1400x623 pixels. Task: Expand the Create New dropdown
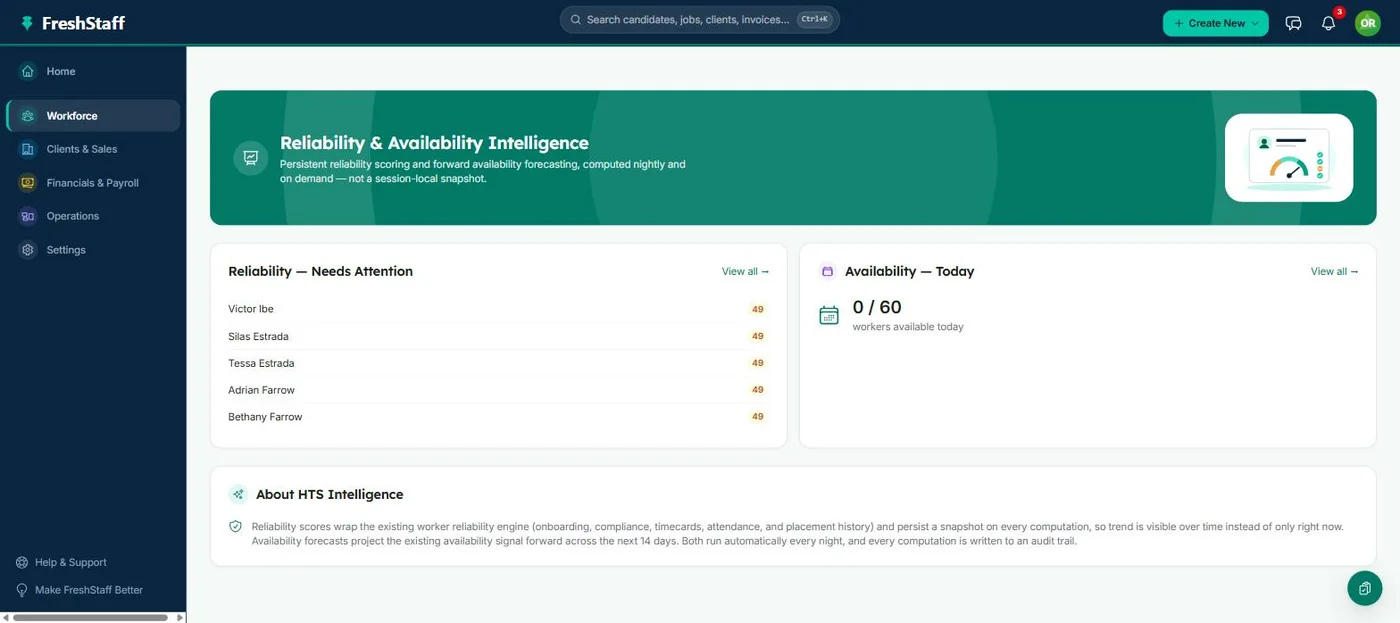(x=1215, y=23)
